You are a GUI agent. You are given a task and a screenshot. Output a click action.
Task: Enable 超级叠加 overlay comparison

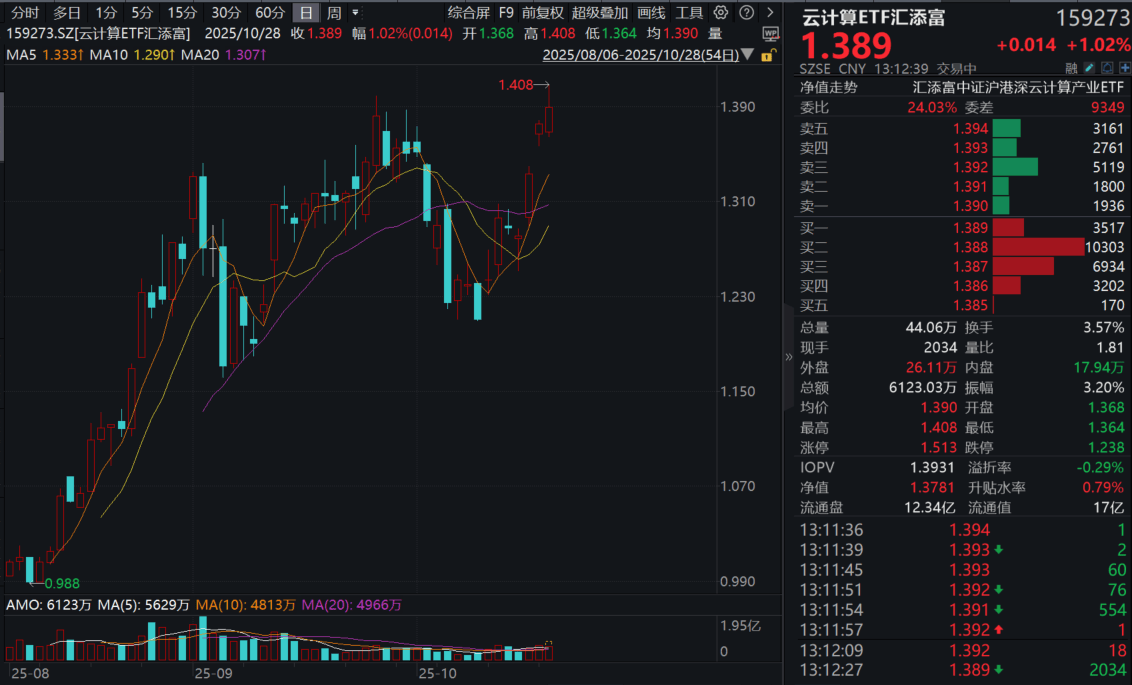point(600,13)
